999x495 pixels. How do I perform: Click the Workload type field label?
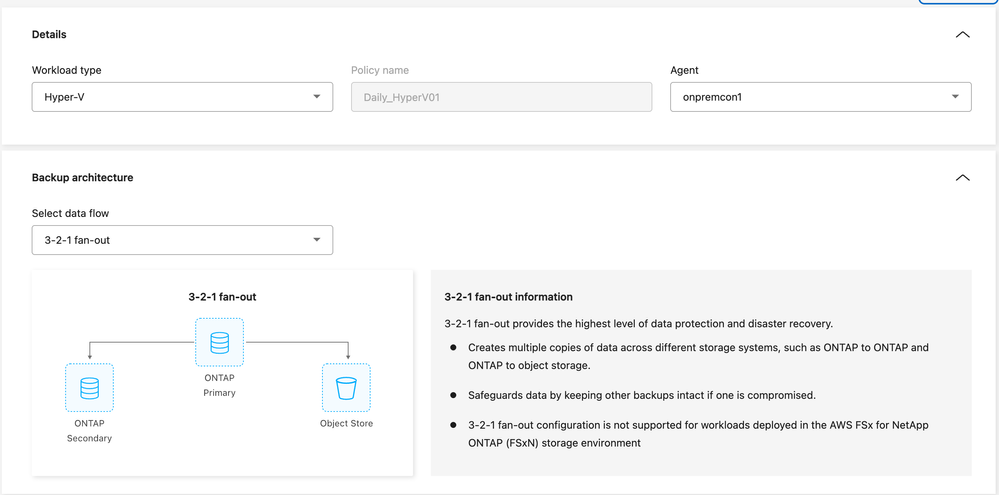(66, 71)
